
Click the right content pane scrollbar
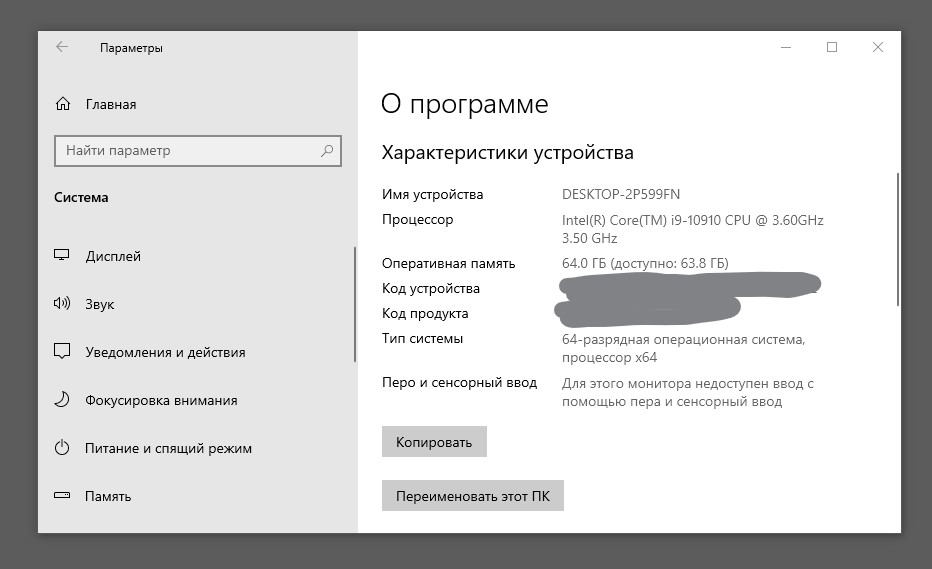(897, 240)
